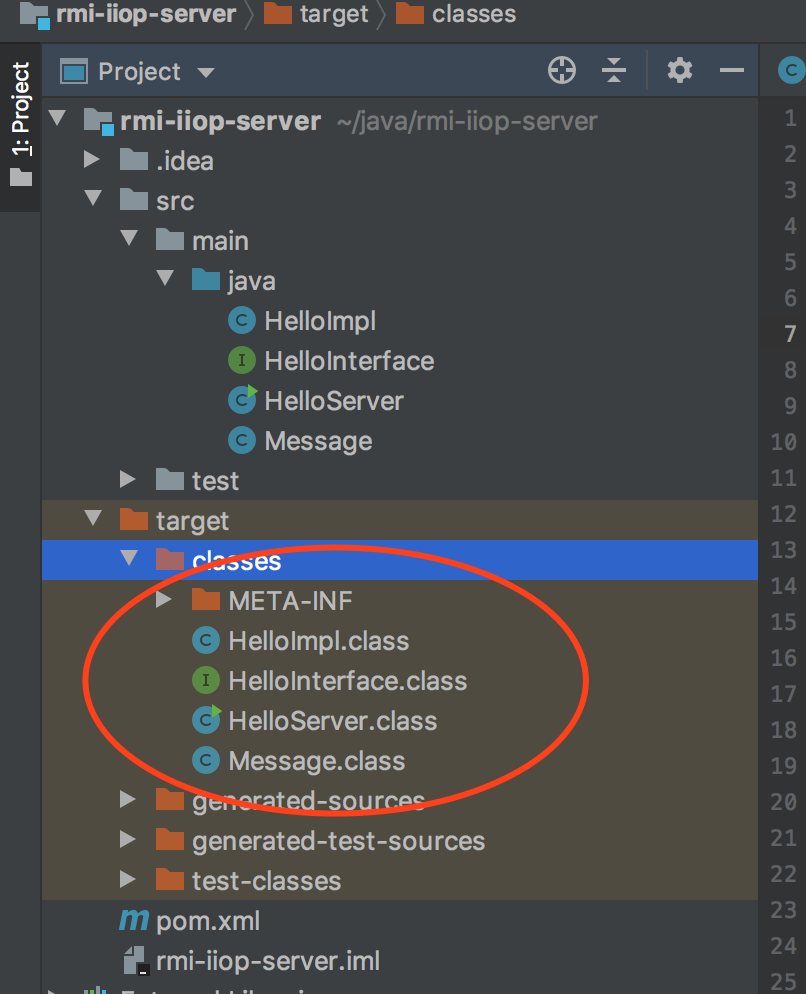
Task: Collapse the target folder
Action: click(93, 519)
